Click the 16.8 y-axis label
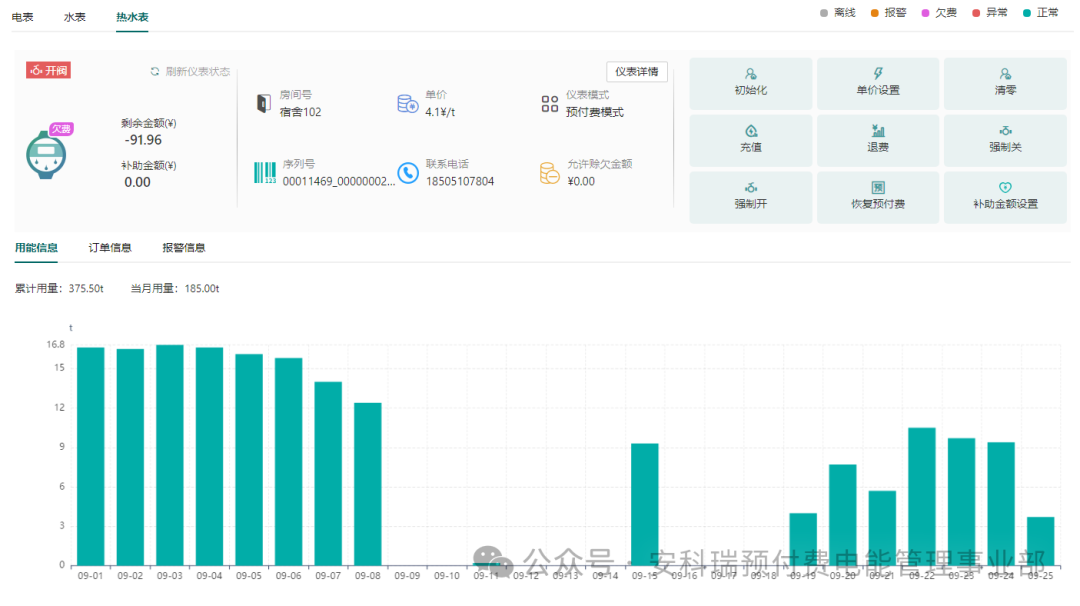Image resolution: width=1080 pixels, height=606 pixels. coord(56,344)
